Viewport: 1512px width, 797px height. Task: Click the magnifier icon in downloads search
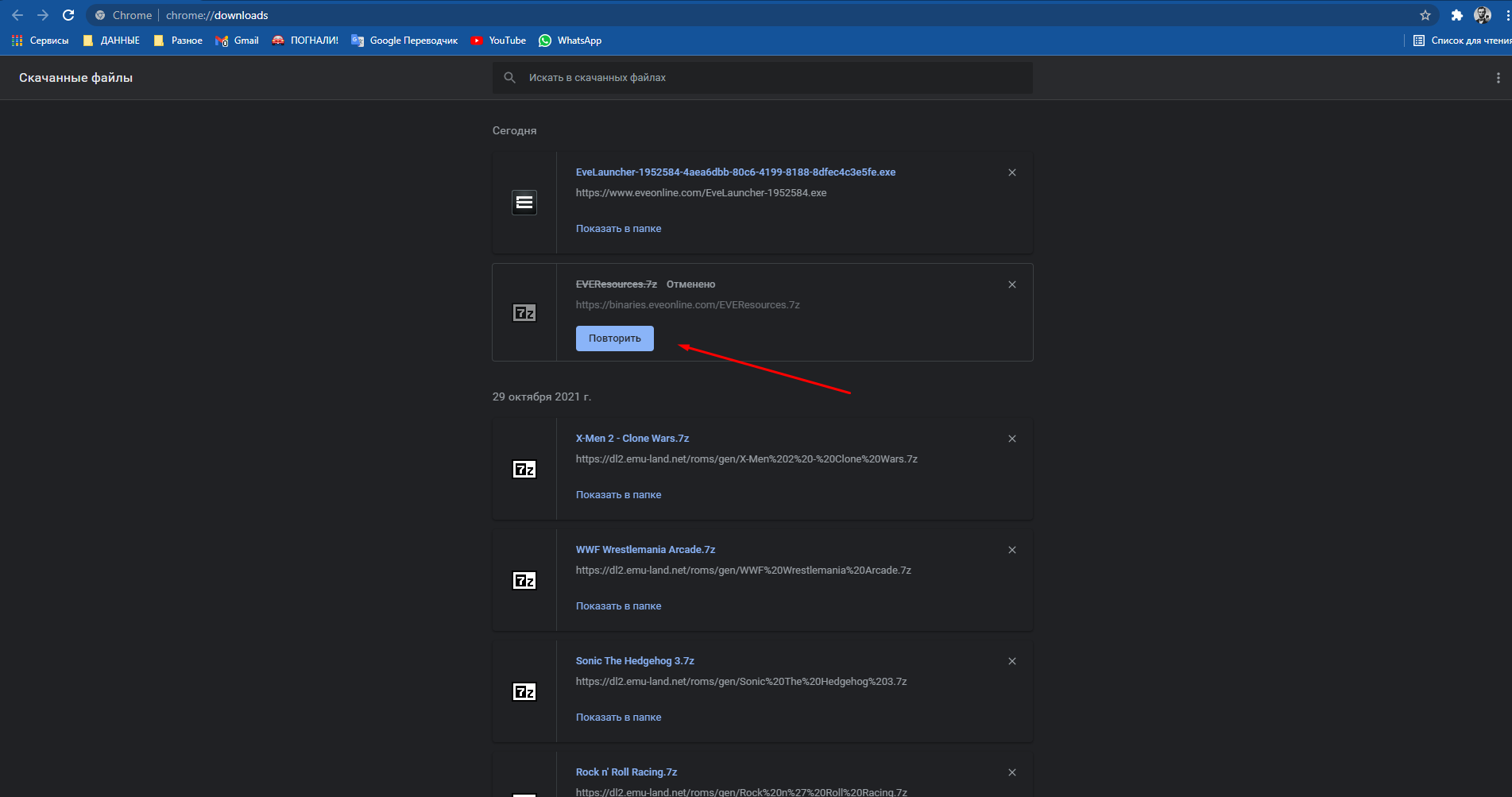510,78
